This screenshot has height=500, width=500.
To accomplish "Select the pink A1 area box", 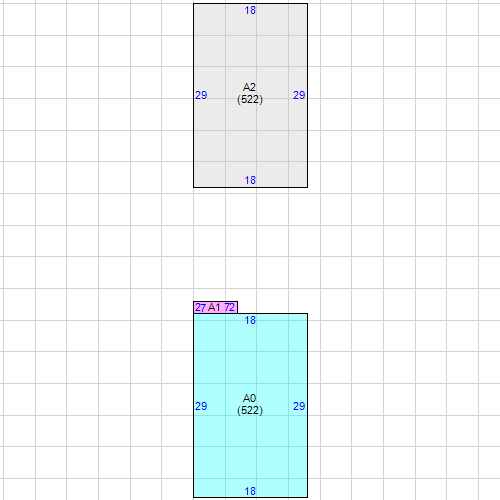I will (x=215, y=307).
